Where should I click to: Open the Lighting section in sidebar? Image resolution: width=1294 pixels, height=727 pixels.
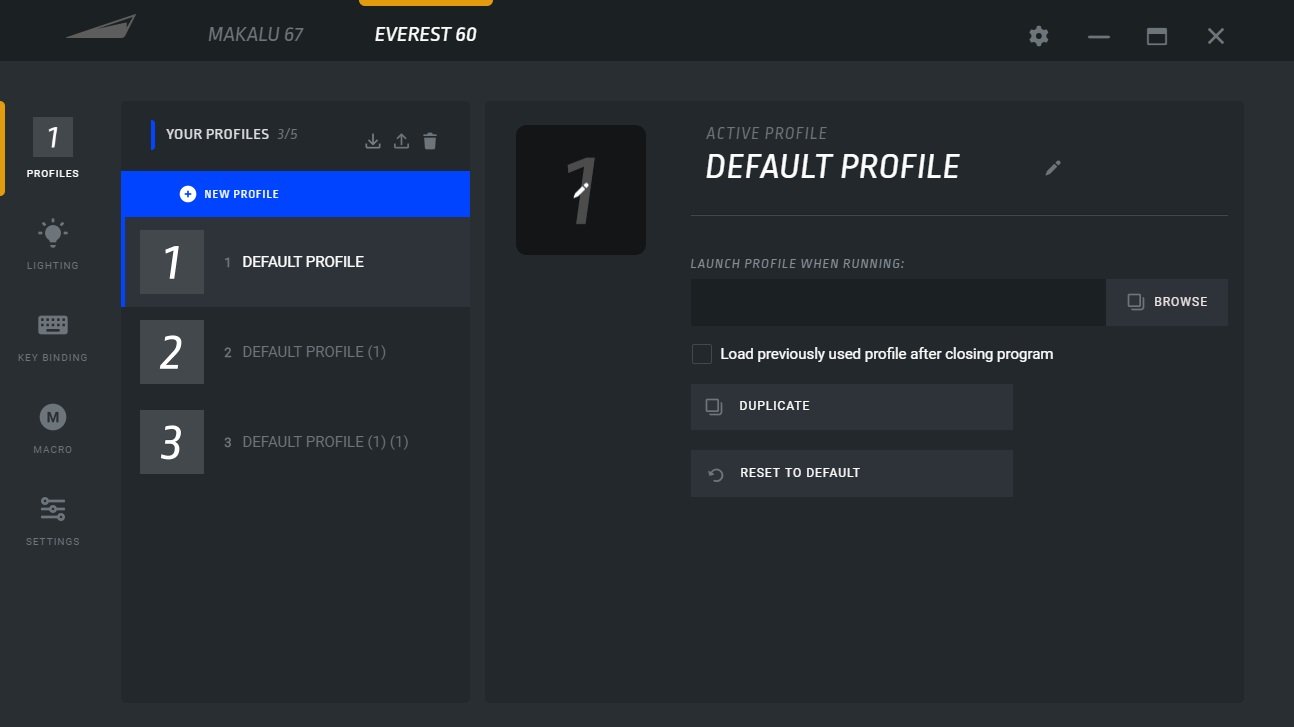tap(53, 243)
